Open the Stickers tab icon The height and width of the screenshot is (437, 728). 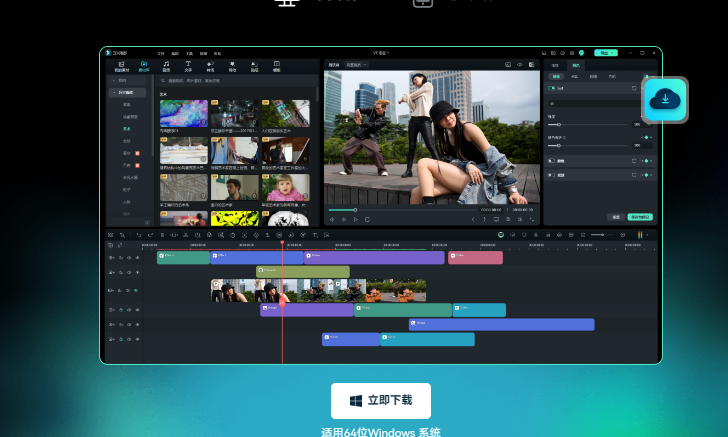coord(254,66)
